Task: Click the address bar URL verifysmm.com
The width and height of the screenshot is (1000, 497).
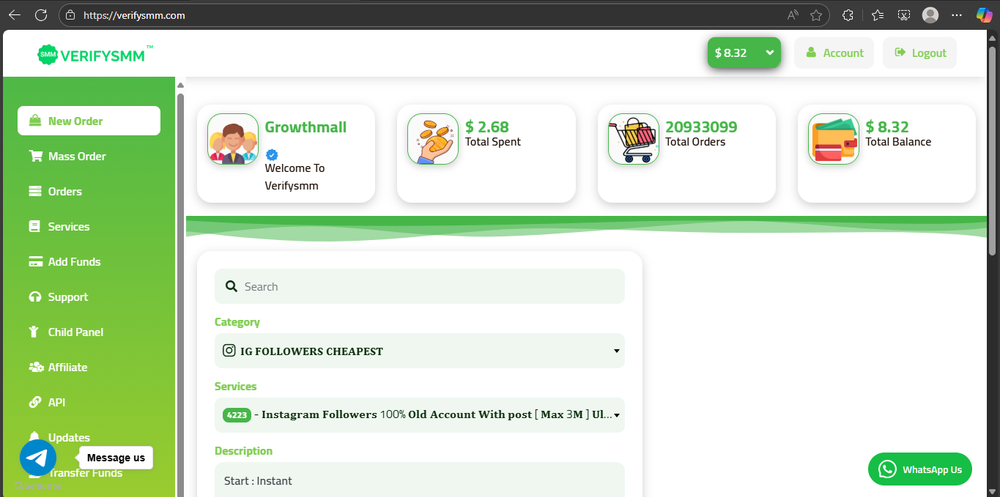Action: click(134, 15)
